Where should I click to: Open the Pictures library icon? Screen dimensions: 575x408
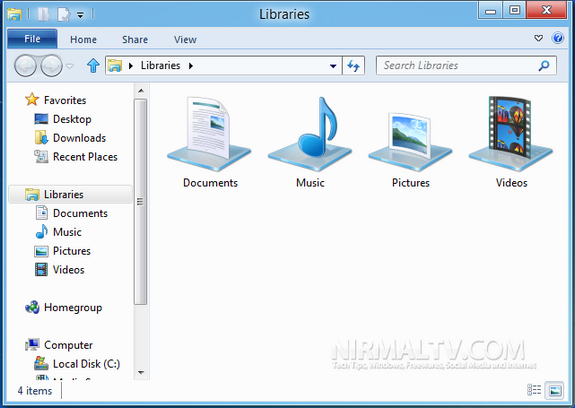tap(410, 141)
